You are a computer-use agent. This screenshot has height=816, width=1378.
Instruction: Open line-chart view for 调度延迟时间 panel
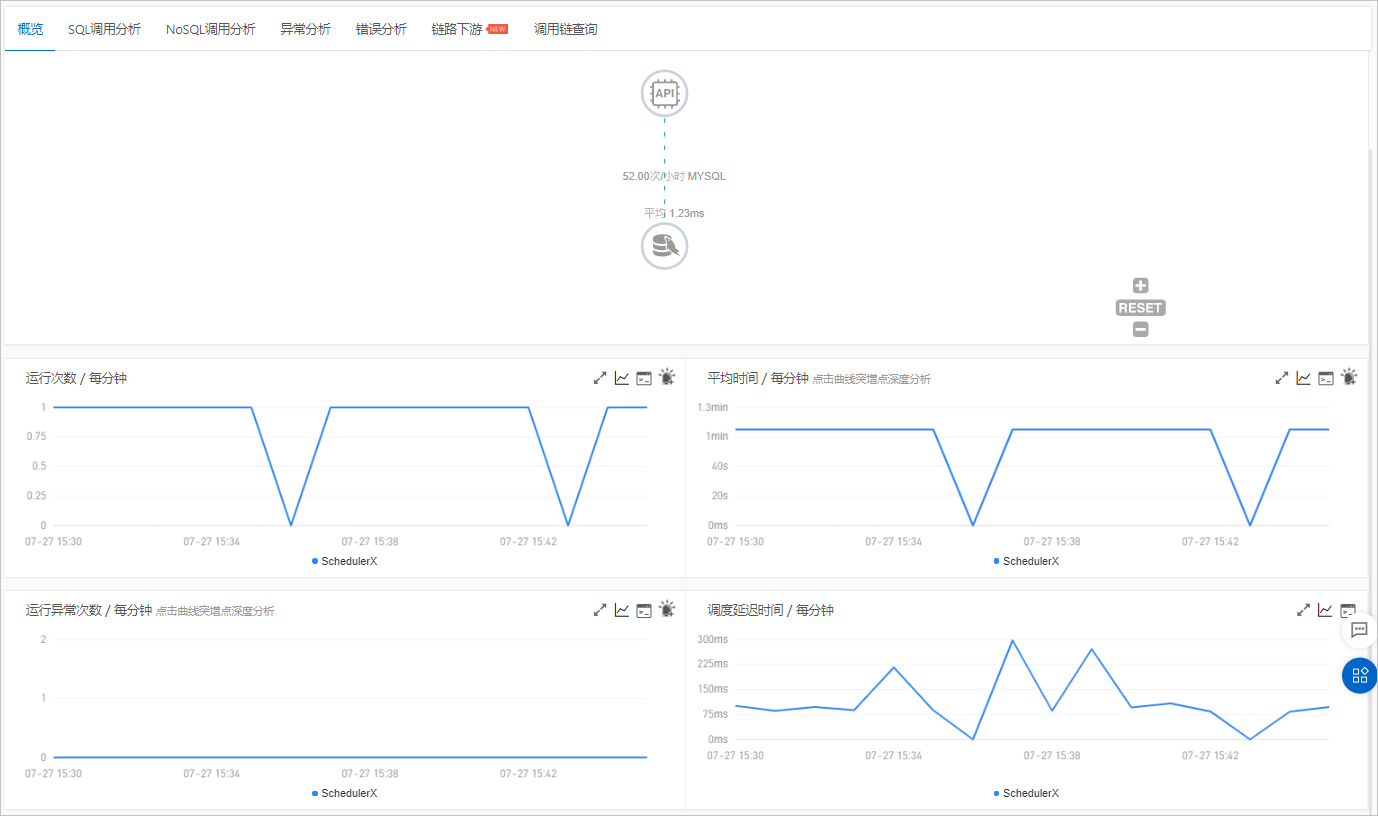pyautogui.click(x=1326, y=610)
